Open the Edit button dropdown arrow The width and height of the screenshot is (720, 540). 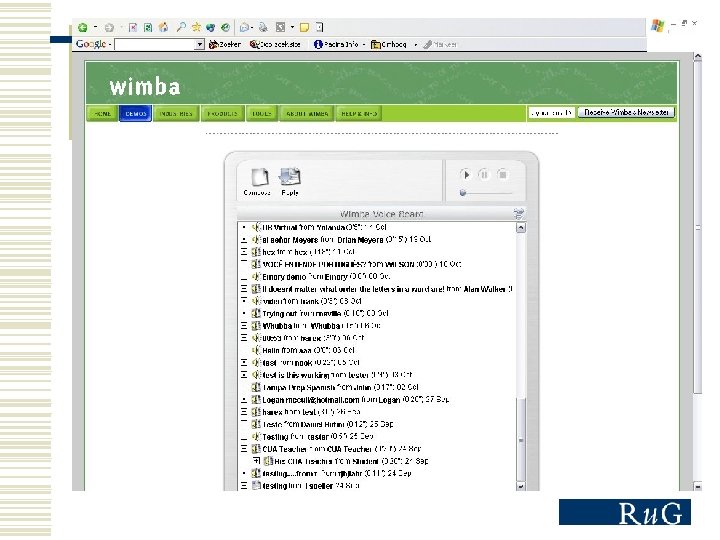pos(292,28)
